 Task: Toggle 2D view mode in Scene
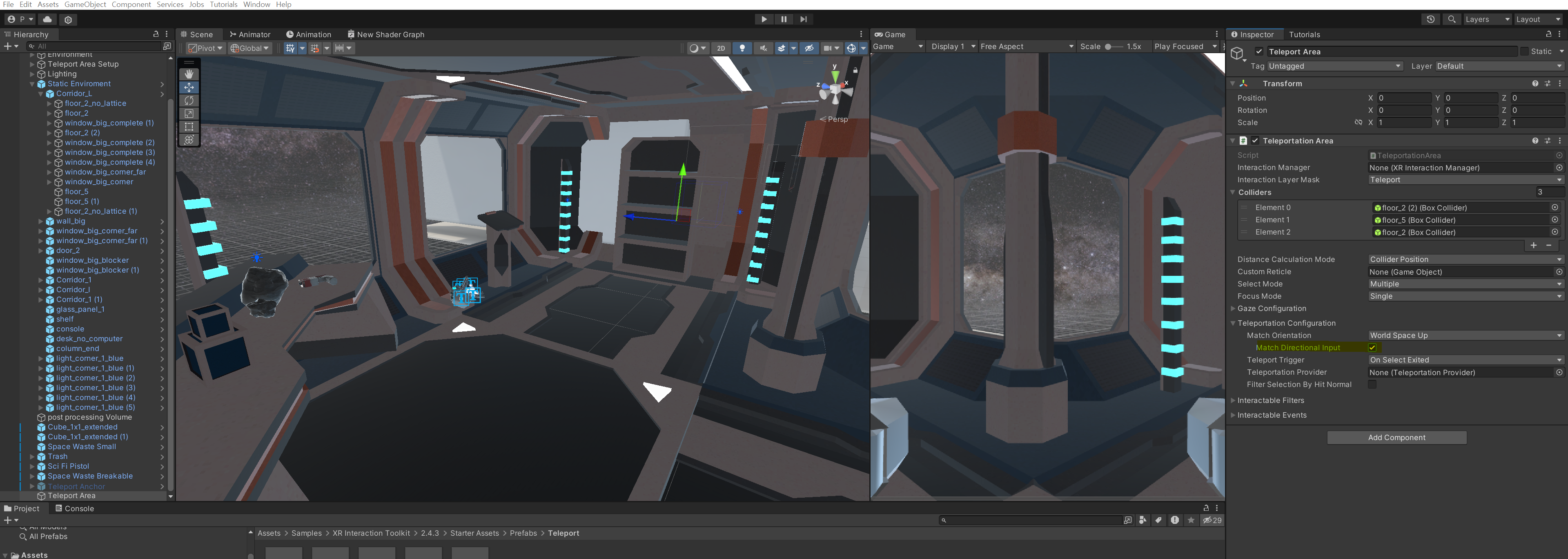pos(721,48)
